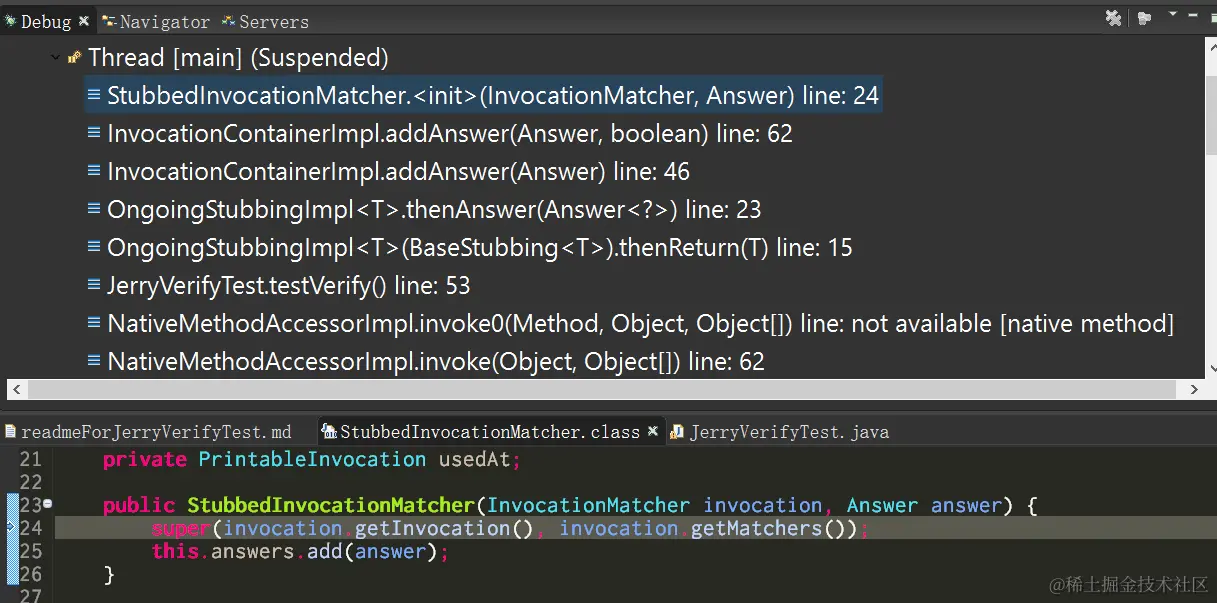The height and width of the screenshot is (603, 1217).
Task: Click stack frame icon of testVerify row
Action: point(94,286)
